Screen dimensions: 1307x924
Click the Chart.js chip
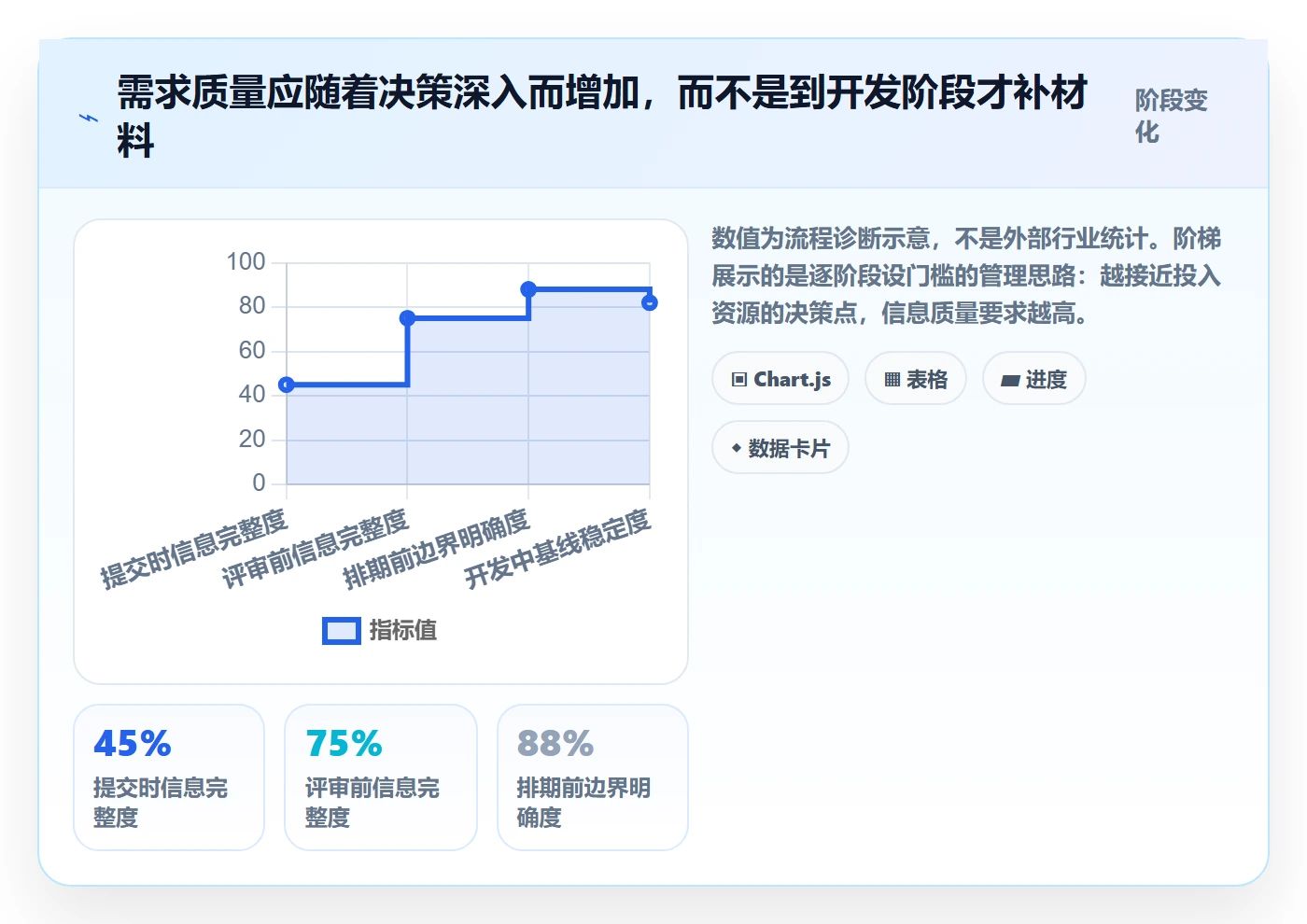[780, 379]
